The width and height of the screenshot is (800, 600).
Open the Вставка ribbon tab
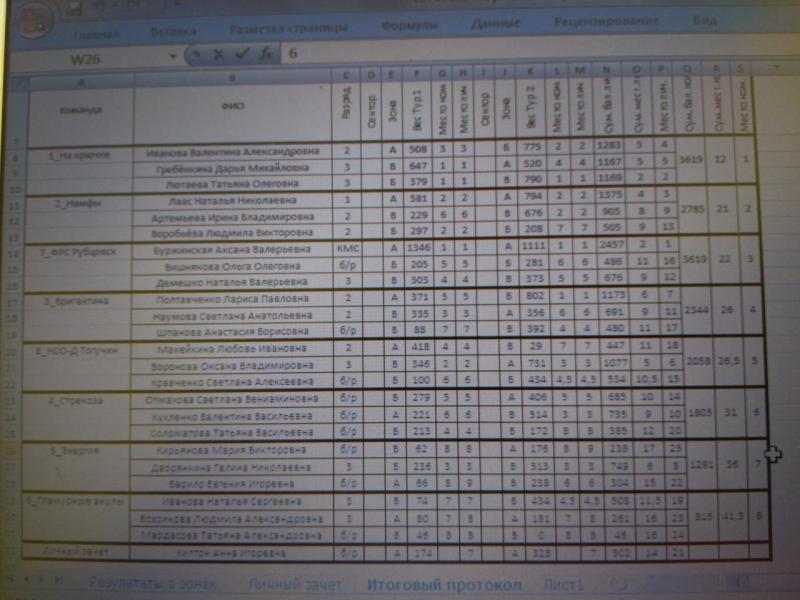pos(172,30)
